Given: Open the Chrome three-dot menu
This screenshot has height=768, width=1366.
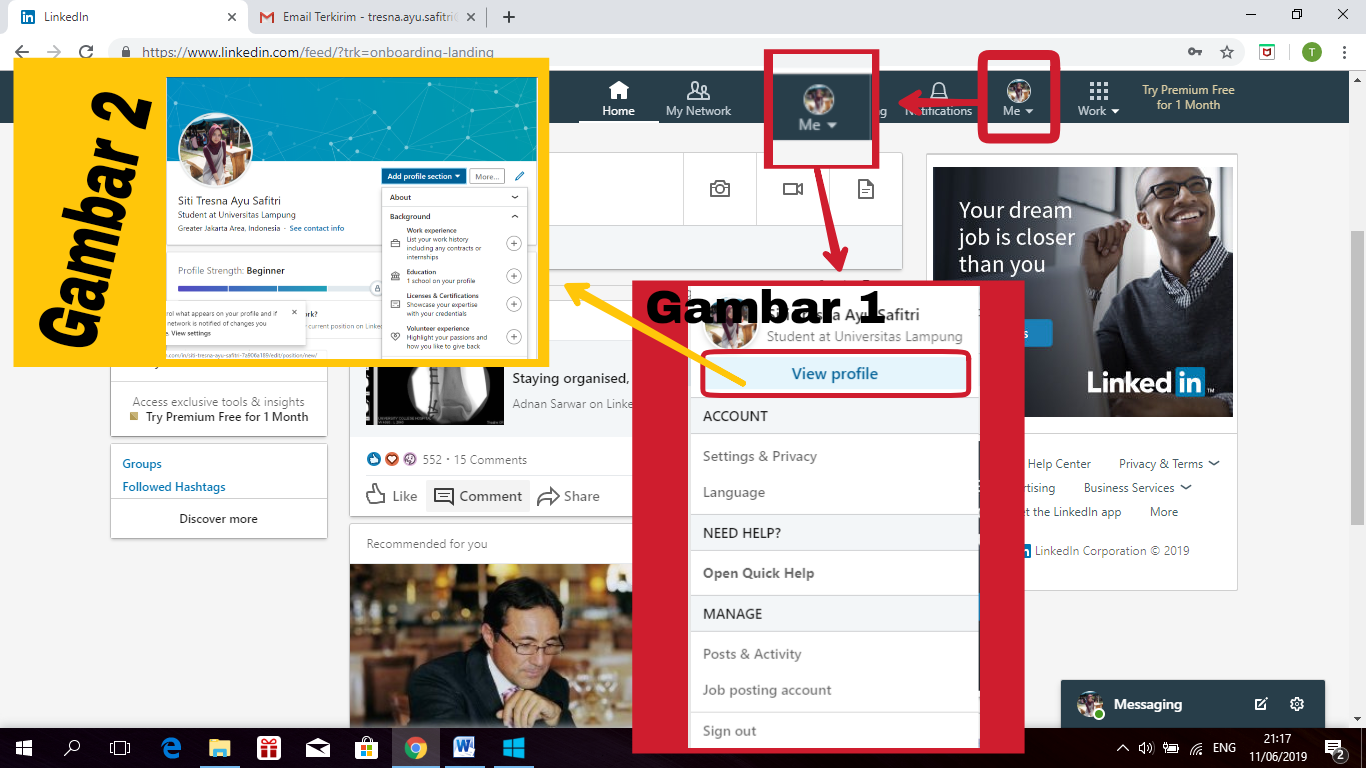Looking at the screenshot, I should [x=1345, y=52].
